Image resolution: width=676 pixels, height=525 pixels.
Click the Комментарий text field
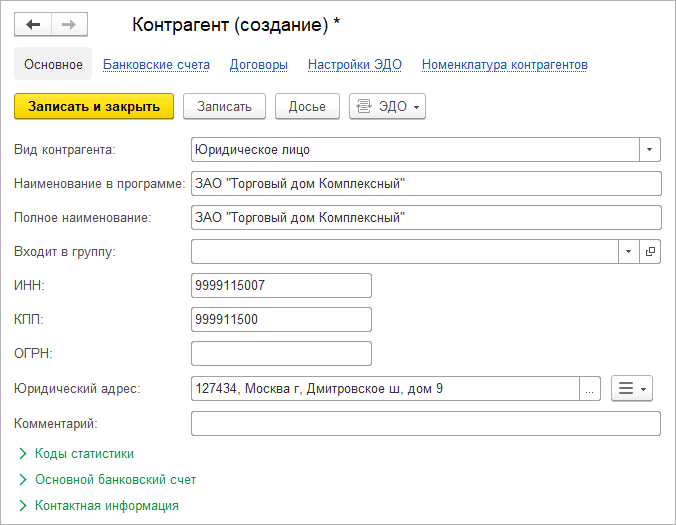[425, 424]
